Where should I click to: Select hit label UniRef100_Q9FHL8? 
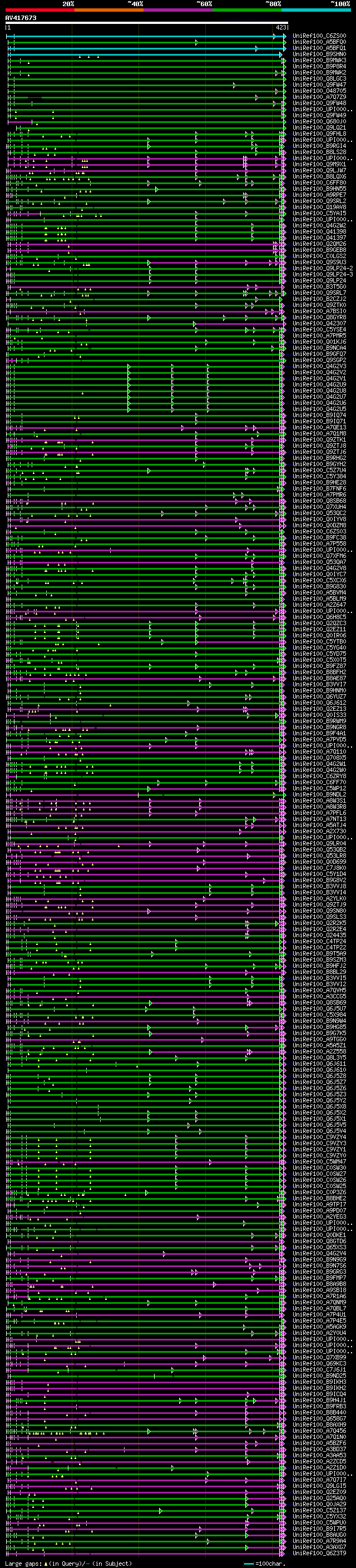click(x=319, y=134)
